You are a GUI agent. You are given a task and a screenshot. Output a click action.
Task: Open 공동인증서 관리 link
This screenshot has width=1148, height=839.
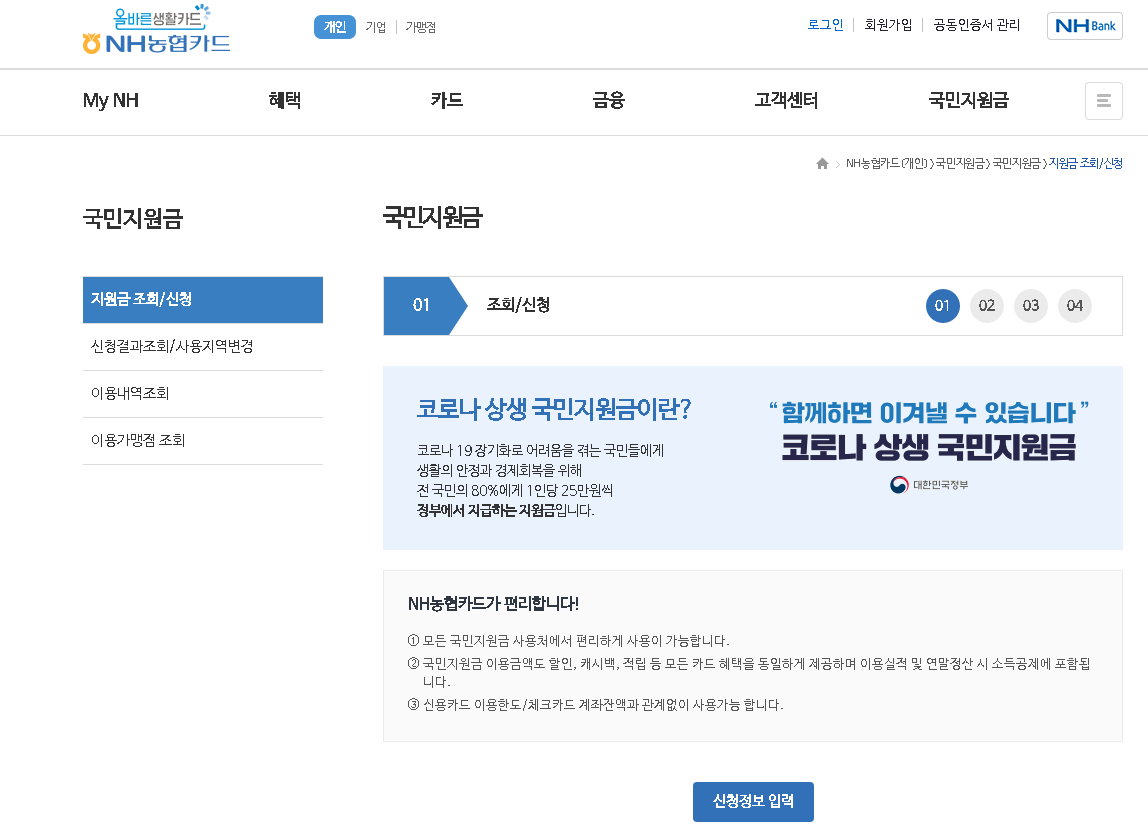[976, 25]
